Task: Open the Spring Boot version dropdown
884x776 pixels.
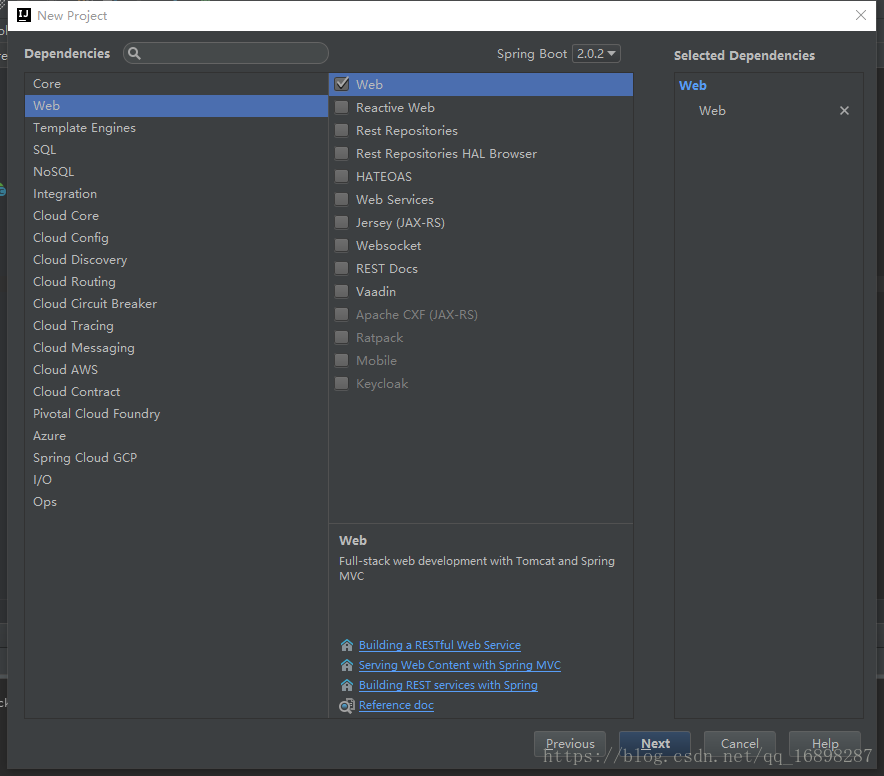Action: coord(596,54)
